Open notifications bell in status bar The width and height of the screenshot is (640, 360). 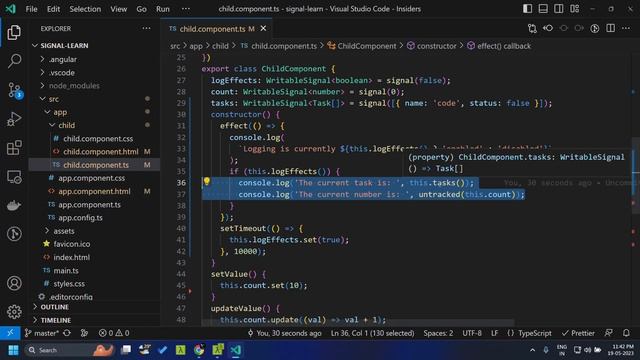tap(626, 333)
